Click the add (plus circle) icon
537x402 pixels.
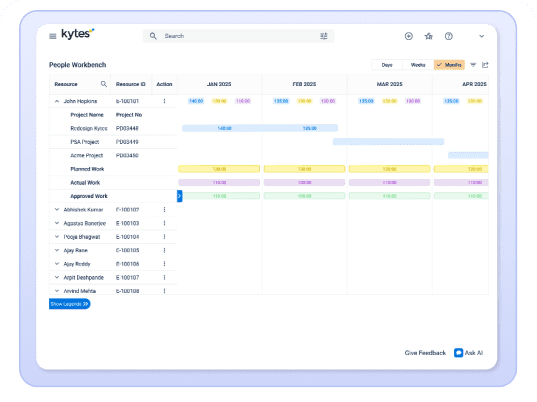click(x=409, y=36)
